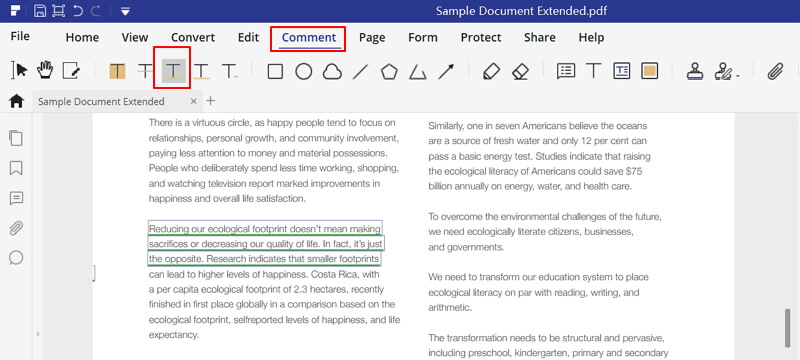Click the line 'Similarly, one in seven Americans'
Screen dimensions: 800x360
pos(538,126)
